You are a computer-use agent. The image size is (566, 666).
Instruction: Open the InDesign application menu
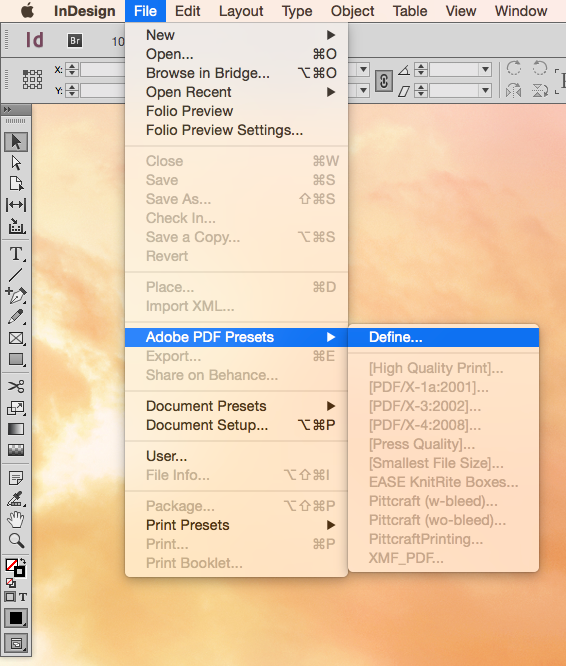tap(84, 11)
